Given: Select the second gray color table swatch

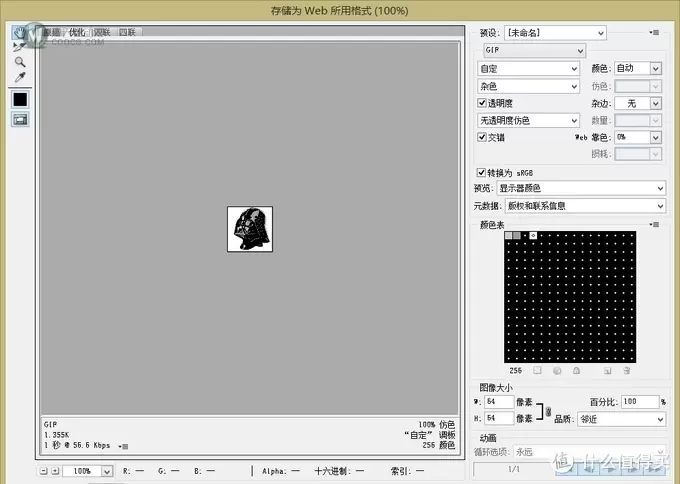Looking at the screenshot, I should pyautogui.click(x=517, y=235).
